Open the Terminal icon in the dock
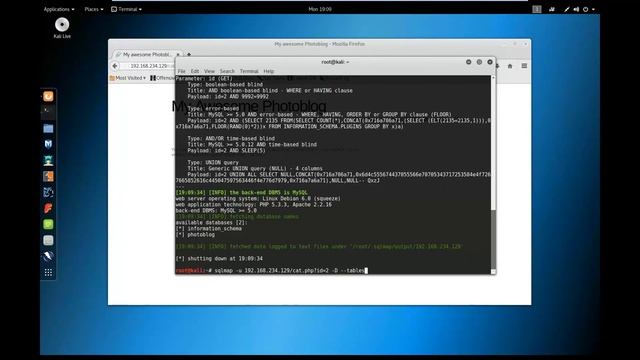The height and width of the screenshot is (360, 640). (48, 111)
